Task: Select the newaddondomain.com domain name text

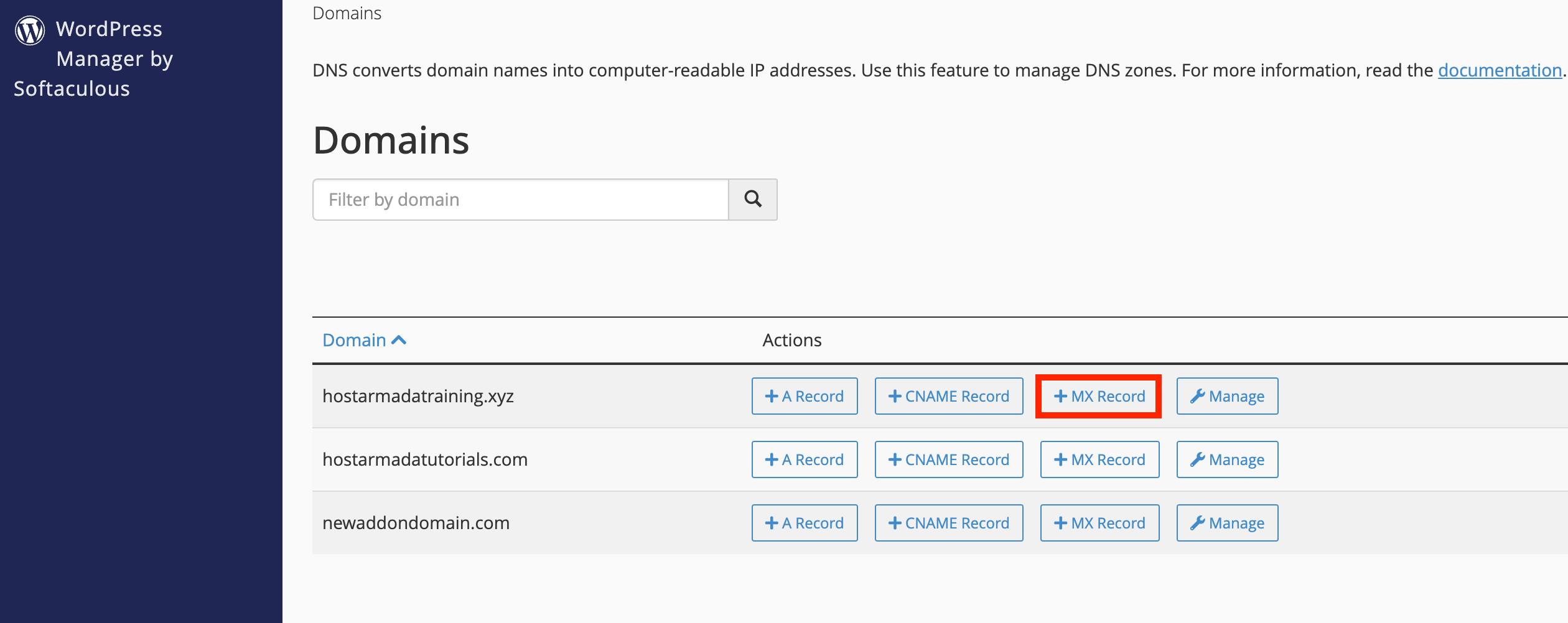Action: coord(416,523)
